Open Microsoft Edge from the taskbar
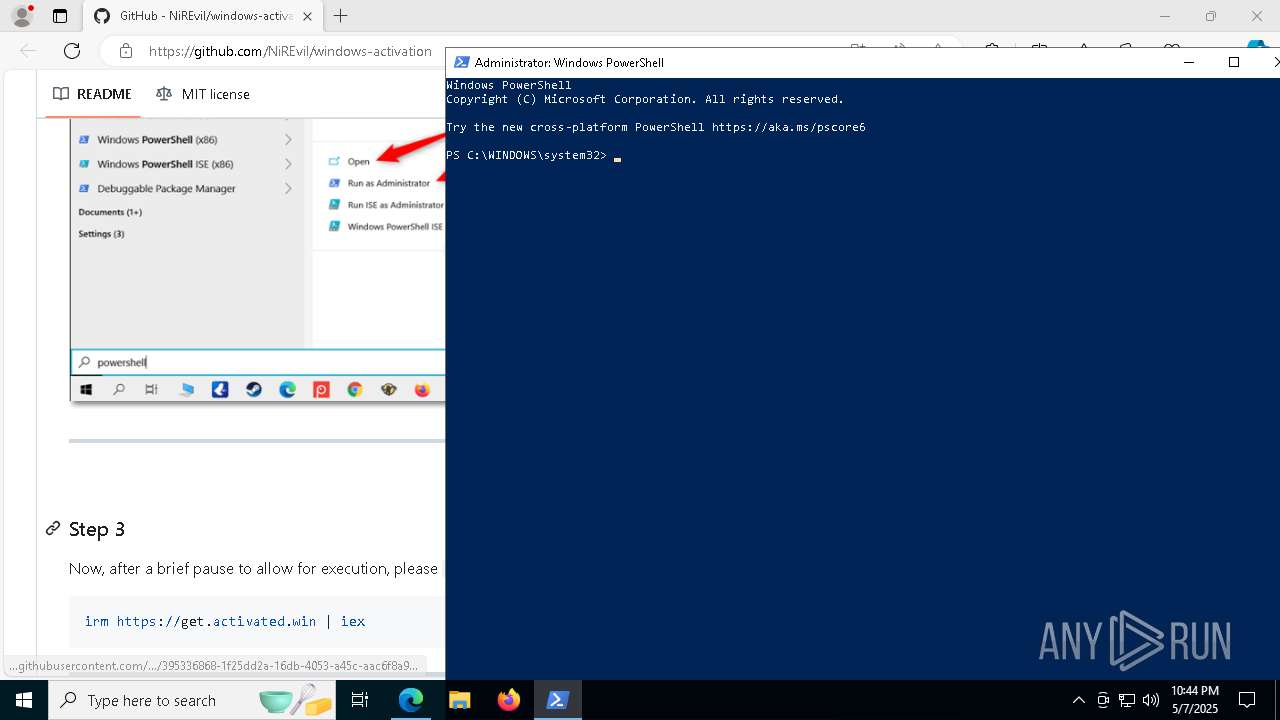Screen dimensions: 1280x720 click(x=411, y=700)
